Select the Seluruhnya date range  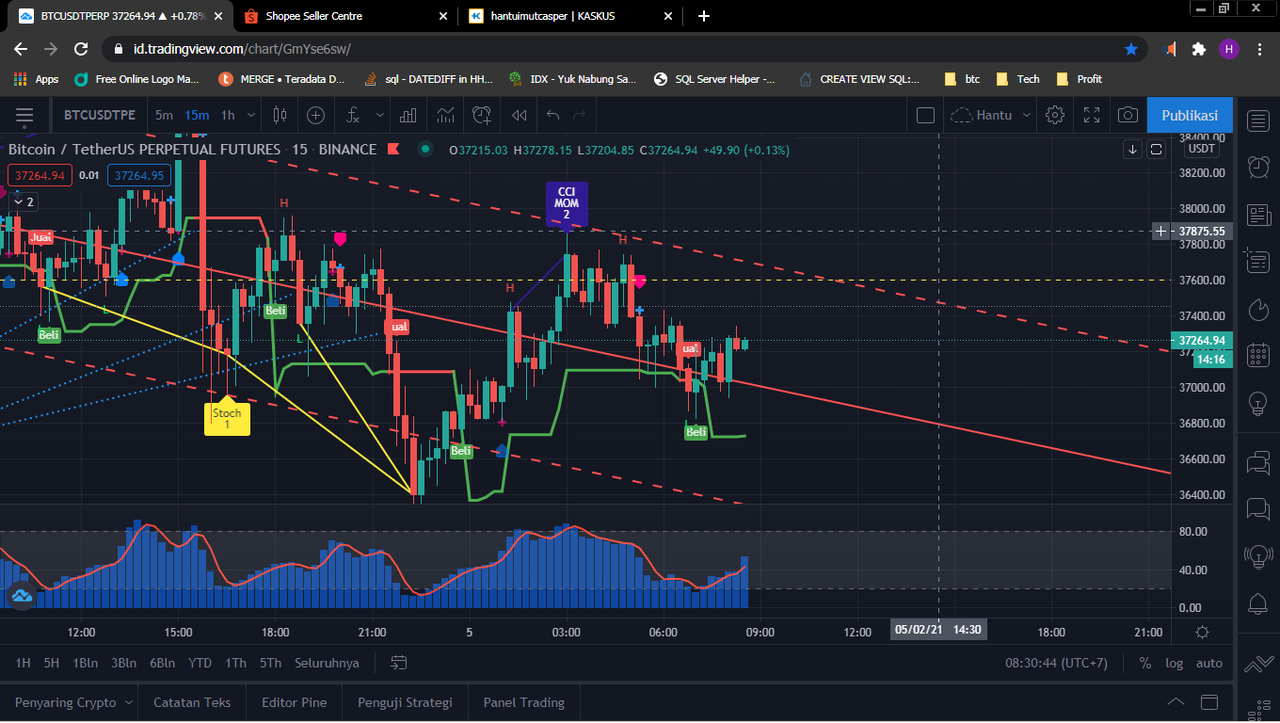coord(326,662)
